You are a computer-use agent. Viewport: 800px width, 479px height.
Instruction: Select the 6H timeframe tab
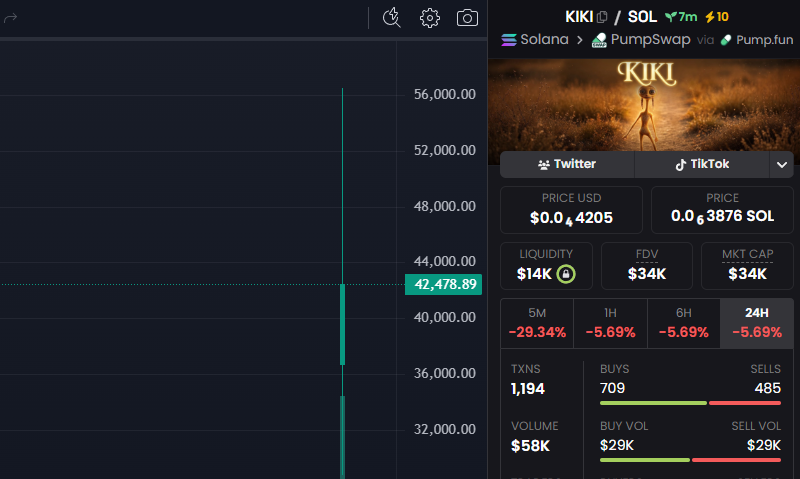(684, 323)
